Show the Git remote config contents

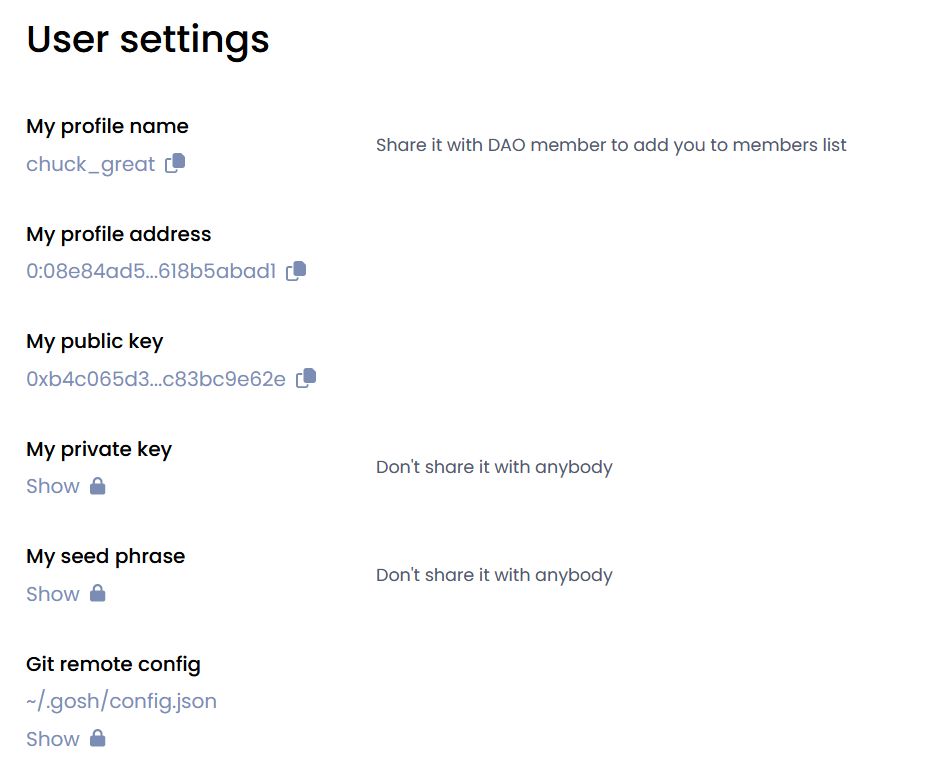point(53,739)
